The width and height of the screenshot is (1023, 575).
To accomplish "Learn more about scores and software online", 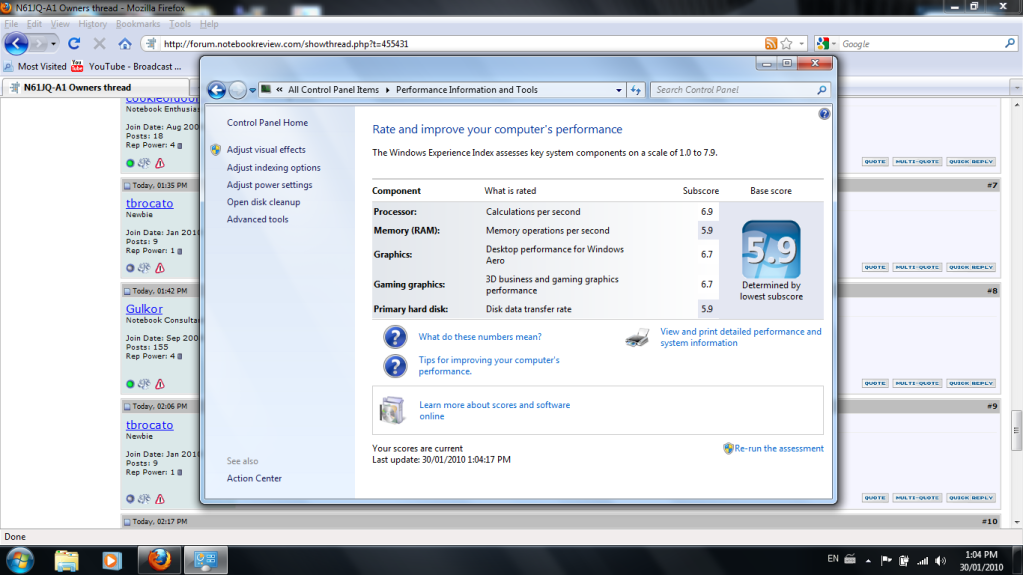I will [495, 411].
